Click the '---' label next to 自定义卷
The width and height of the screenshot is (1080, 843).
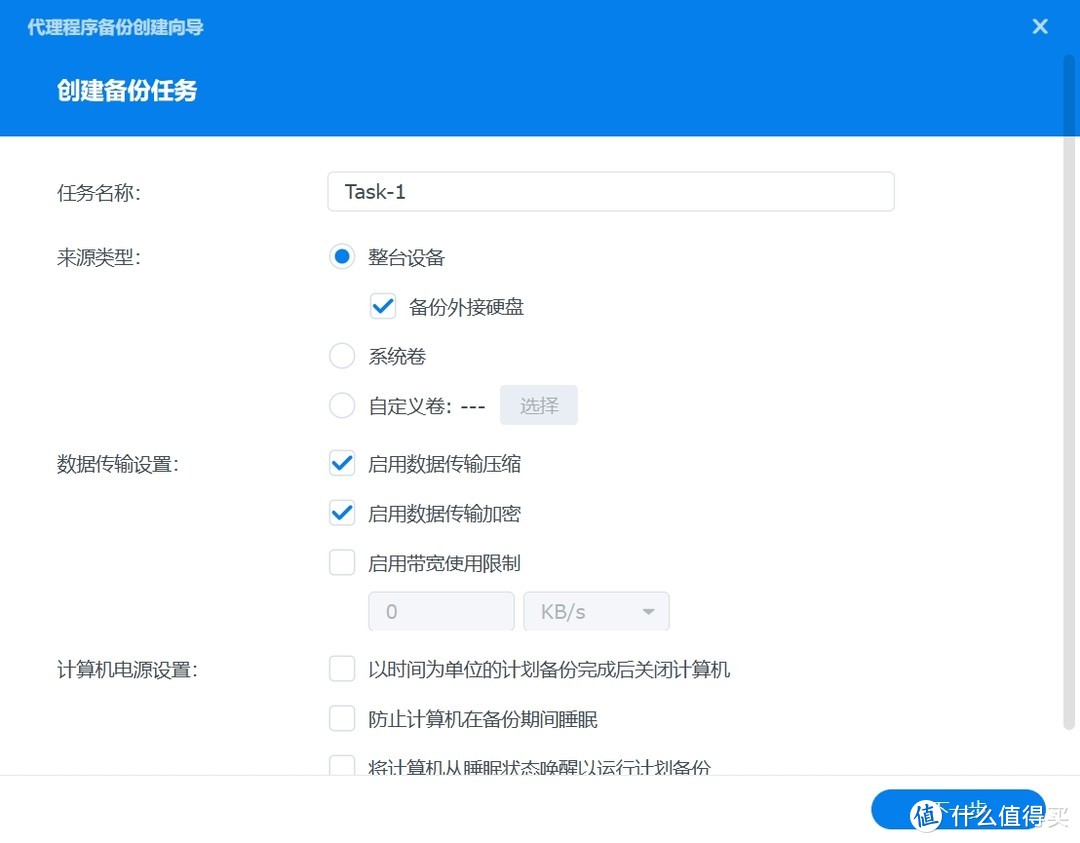click(x=474, y=405)
